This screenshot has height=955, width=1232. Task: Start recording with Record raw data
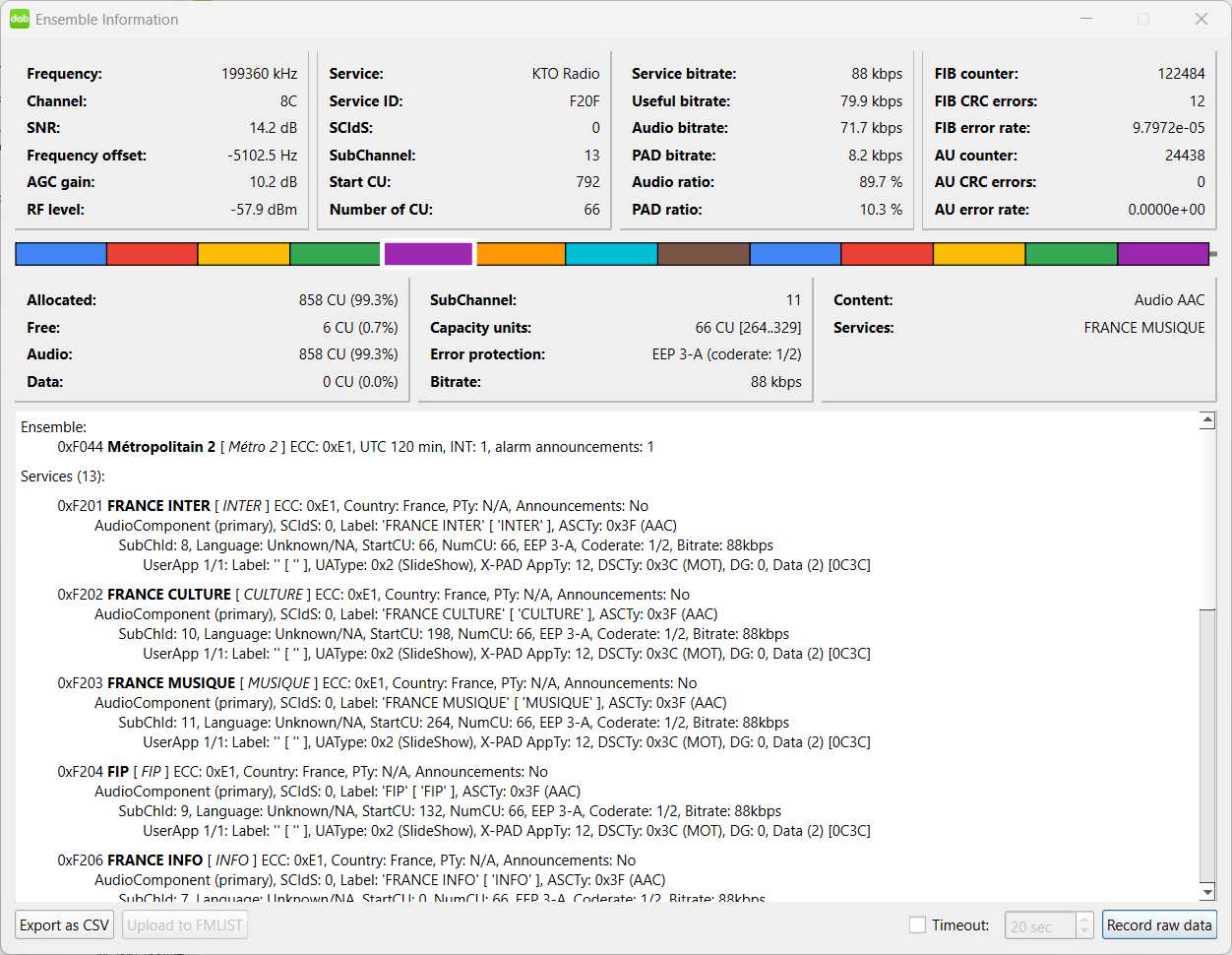tap(1159, 924)
